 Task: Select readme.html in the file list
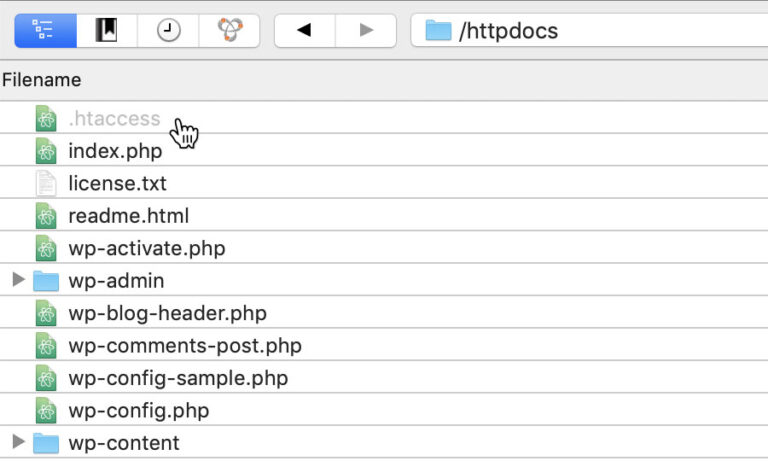[x=384, y=215]
